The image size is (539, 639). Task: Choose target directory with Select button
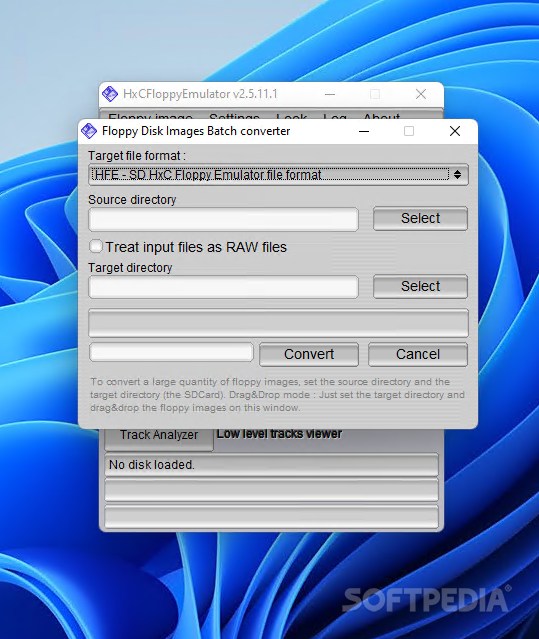tap(420, 286)
